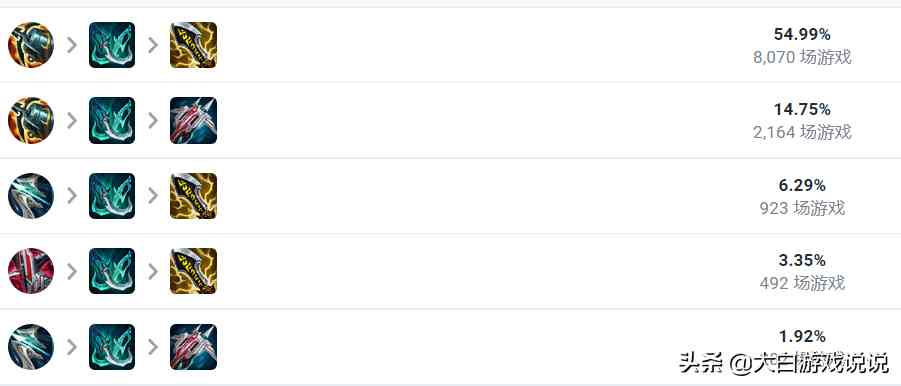Viewport: 901px width, 386px height.
Task: Click the gray-teal round item in the 6.29% row
Action: [31, 196]
